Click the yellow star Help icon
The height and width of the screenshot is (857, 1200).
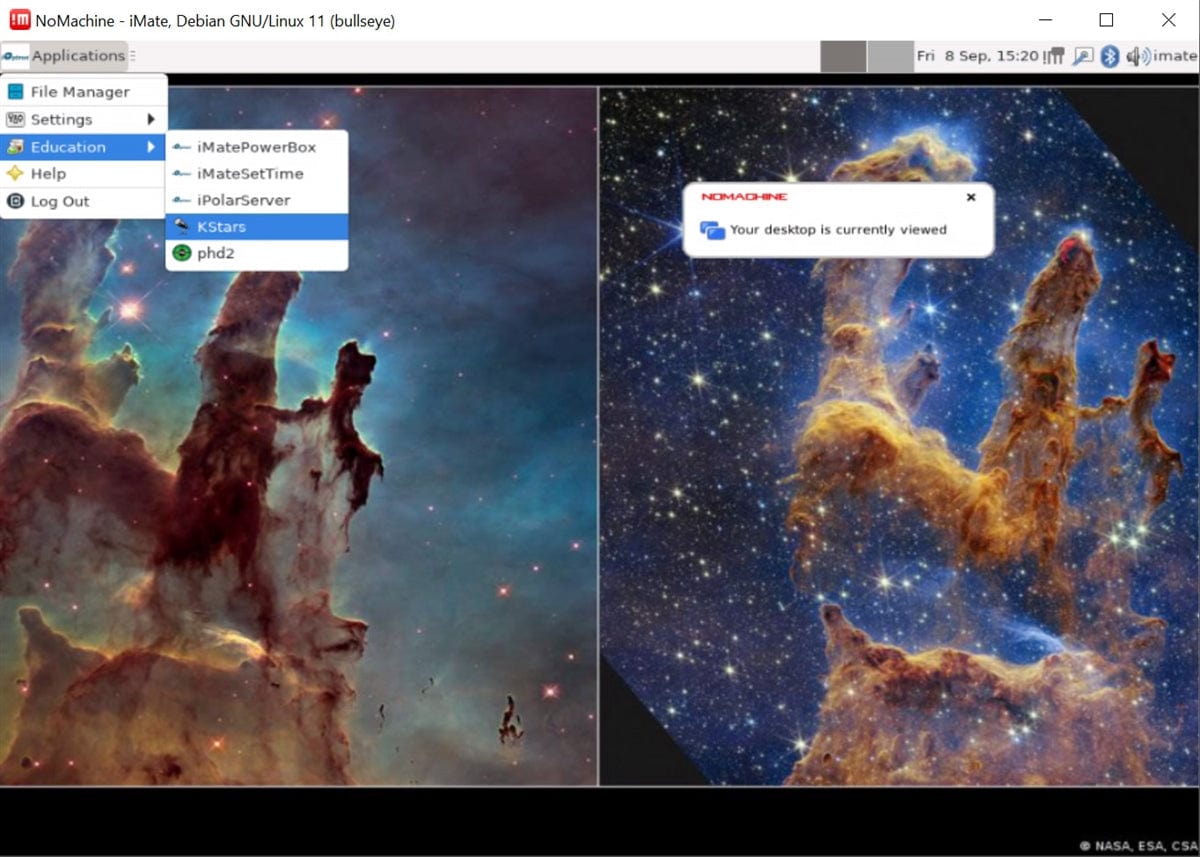[15, 174]
